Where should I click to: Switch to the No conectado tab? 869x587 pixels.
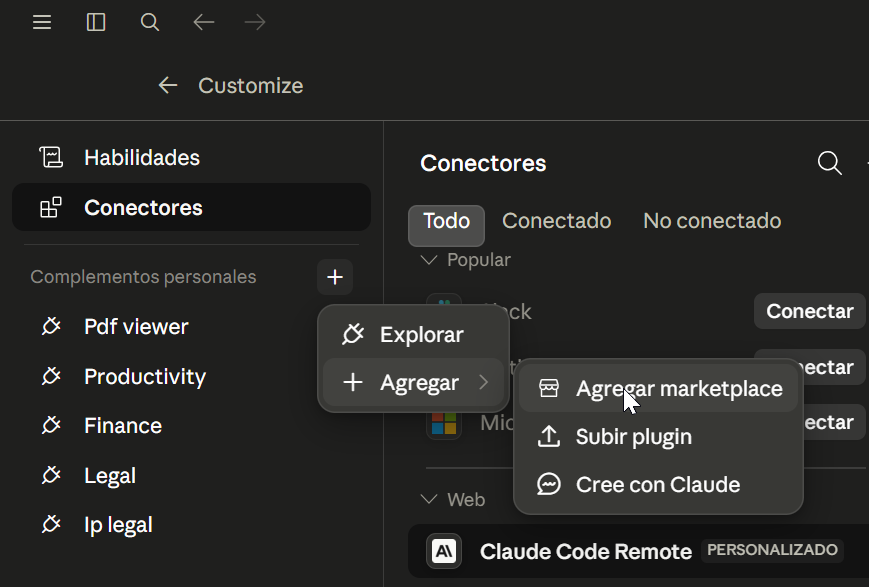[712, 221]
